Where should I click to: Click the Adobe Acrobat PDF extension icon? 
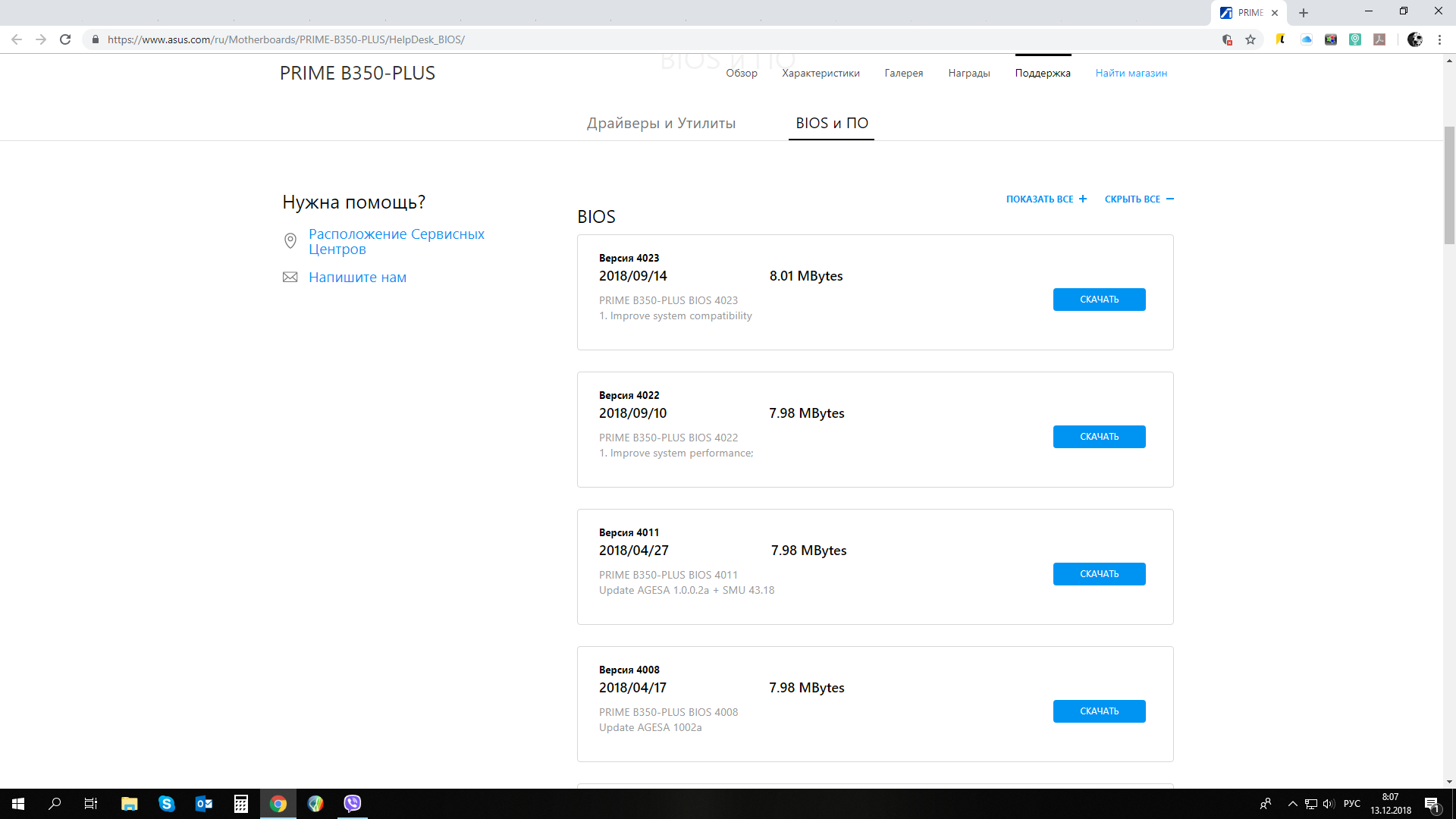(x=1379, y=39)
